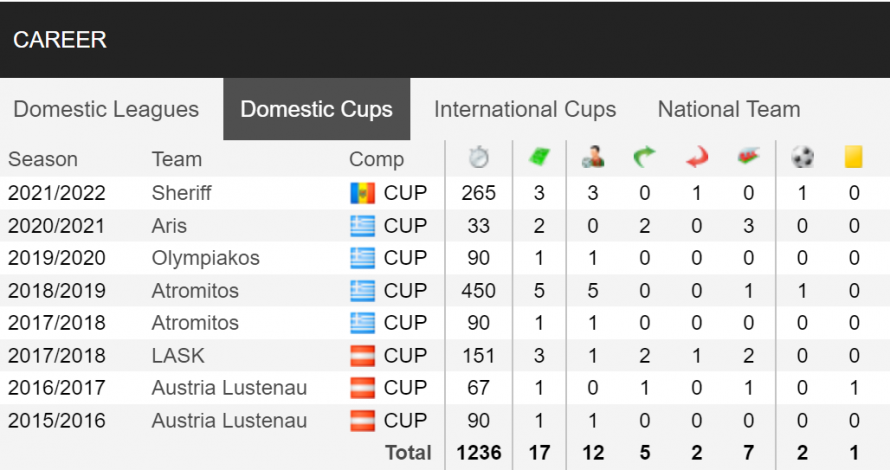The height and width of the screenshot is (470, 890).
Task: Click the red substituted-out arrow icon
Action: 696,157
